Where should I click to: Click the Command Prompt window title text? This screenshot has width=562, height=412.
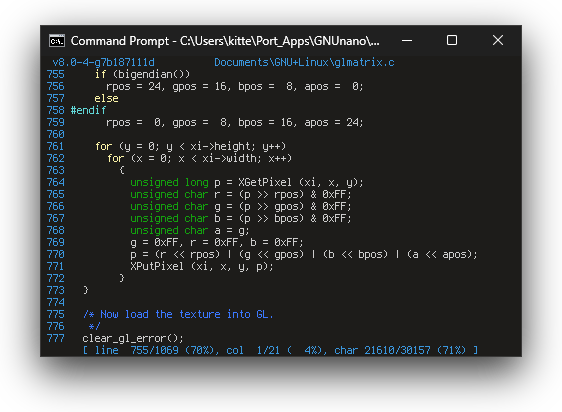click(225, 41)
